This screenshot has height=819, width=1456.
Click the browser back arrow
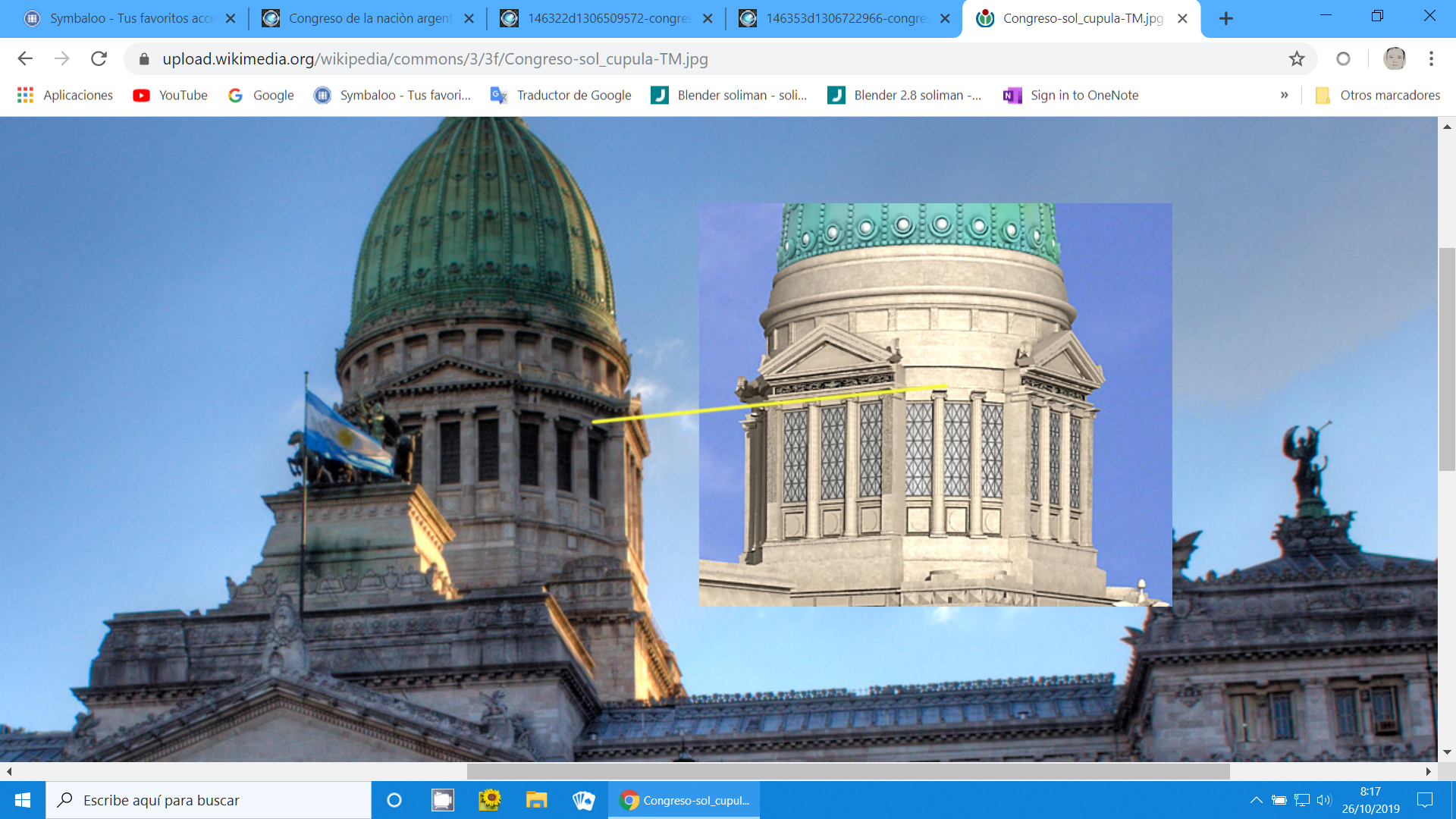pos(25,58)
